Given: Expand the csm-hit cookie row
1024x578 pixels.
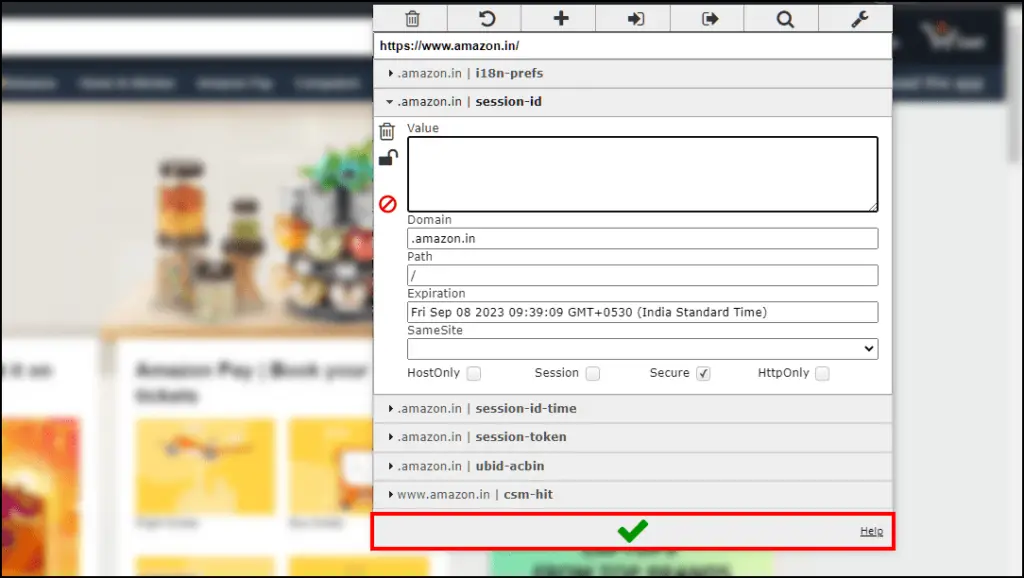Looking at the screenshot, I should (632, 494).
